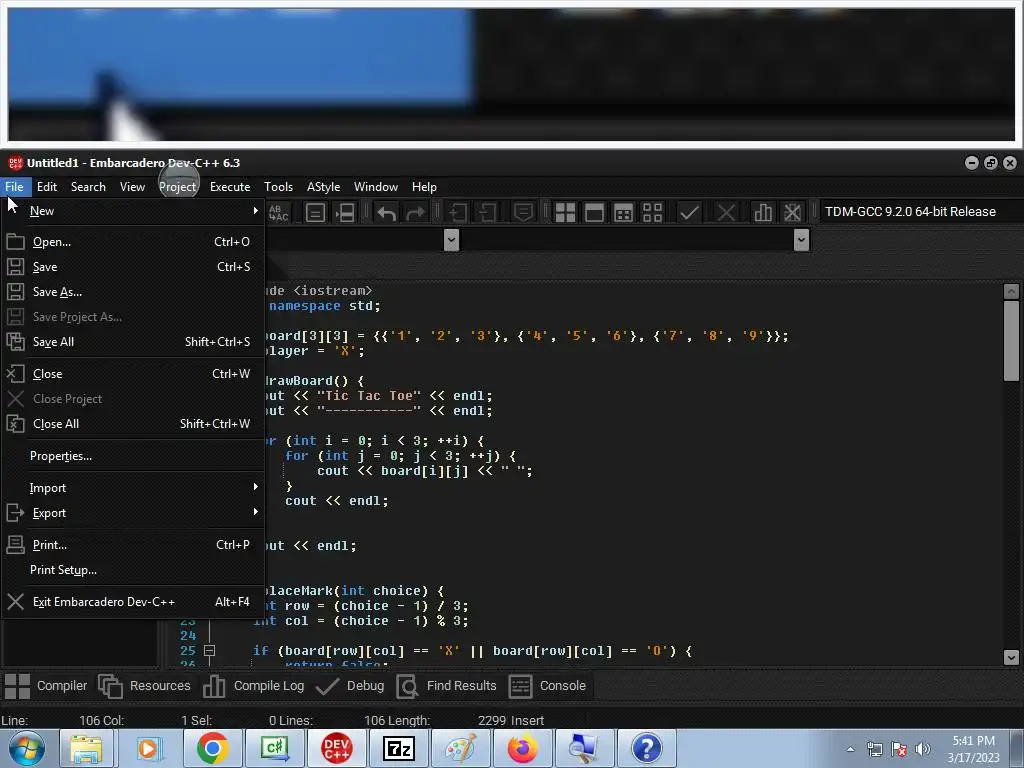Viewport: 1024px width, 768px height.
Task: Choose Save As... menu entry
Action: (x=133, y=292)
